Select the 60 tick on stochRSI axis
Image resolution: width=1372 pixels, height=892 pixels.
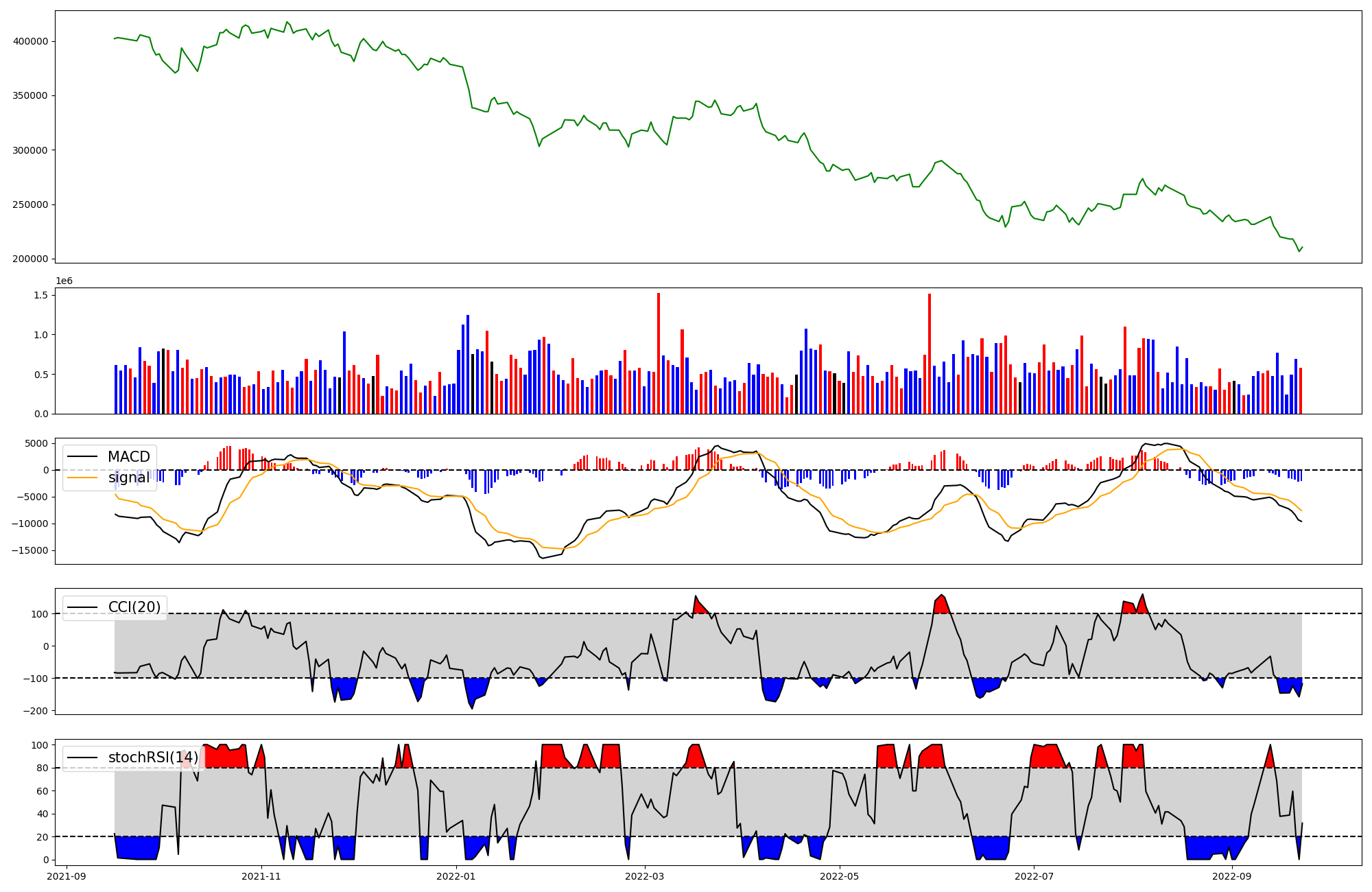(43, 791)
